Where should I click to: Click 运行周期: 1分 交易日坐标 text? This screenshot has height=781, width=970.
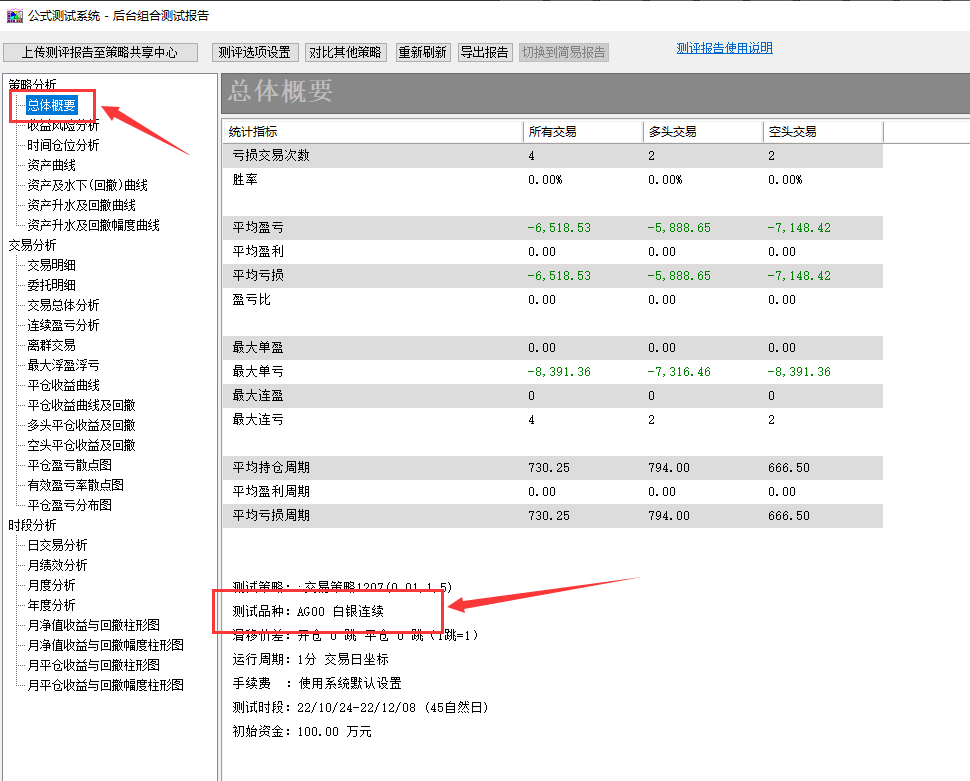click(311, 660)
